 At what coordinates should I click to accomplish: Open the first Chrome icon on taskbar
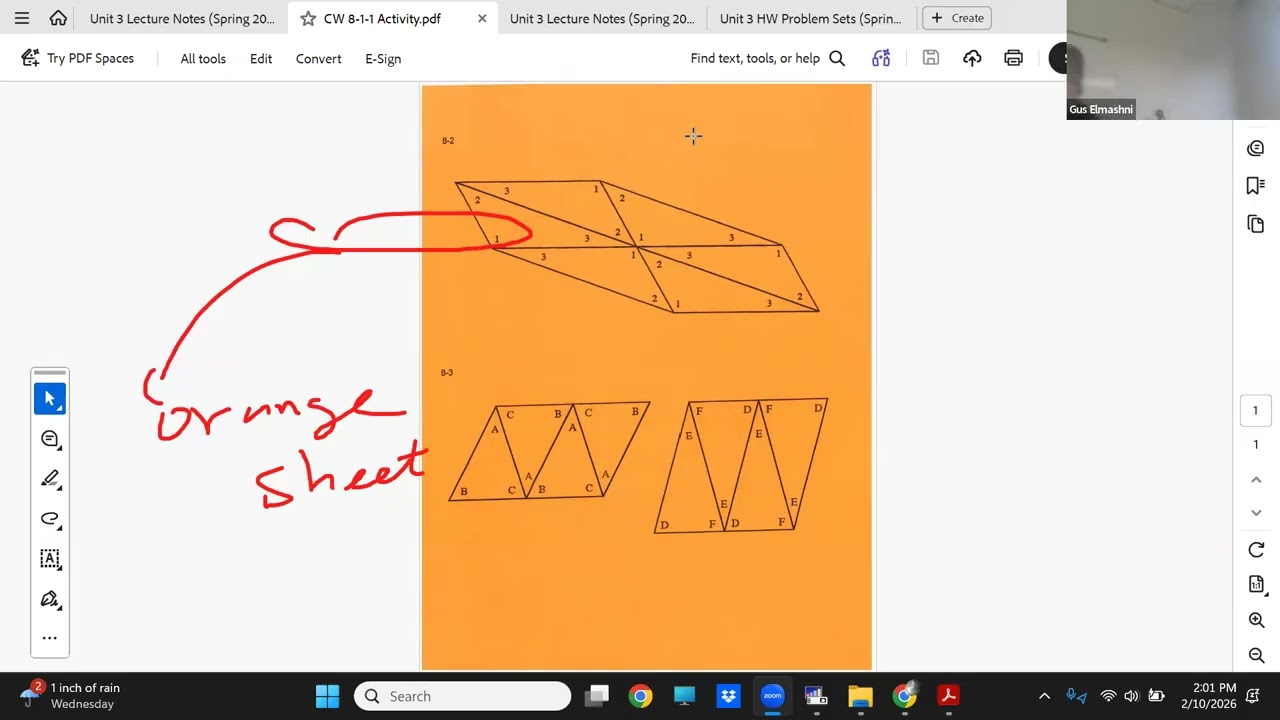641,696
